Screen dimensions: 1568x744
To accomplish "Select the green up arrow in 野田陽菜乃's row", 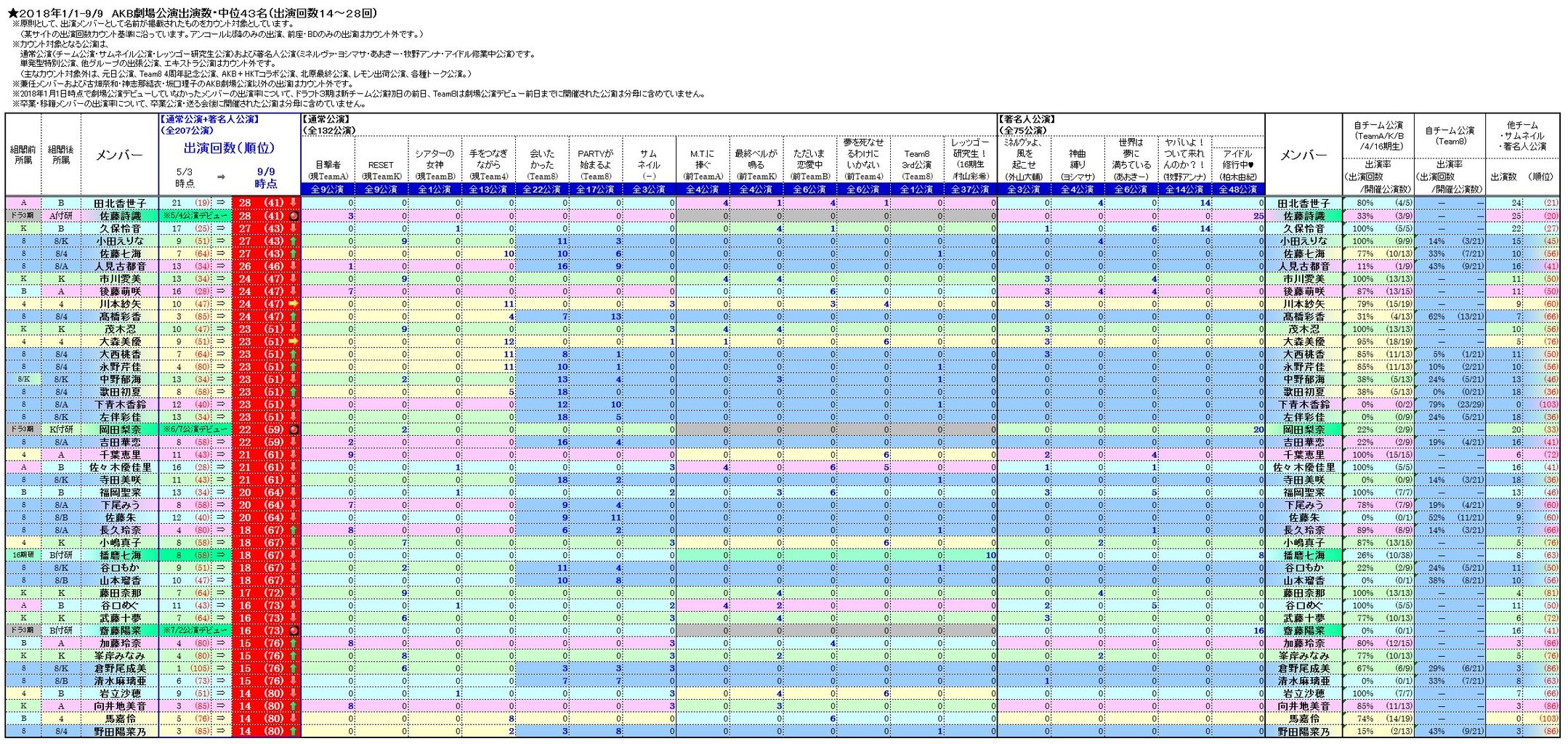I will point(294,731).
